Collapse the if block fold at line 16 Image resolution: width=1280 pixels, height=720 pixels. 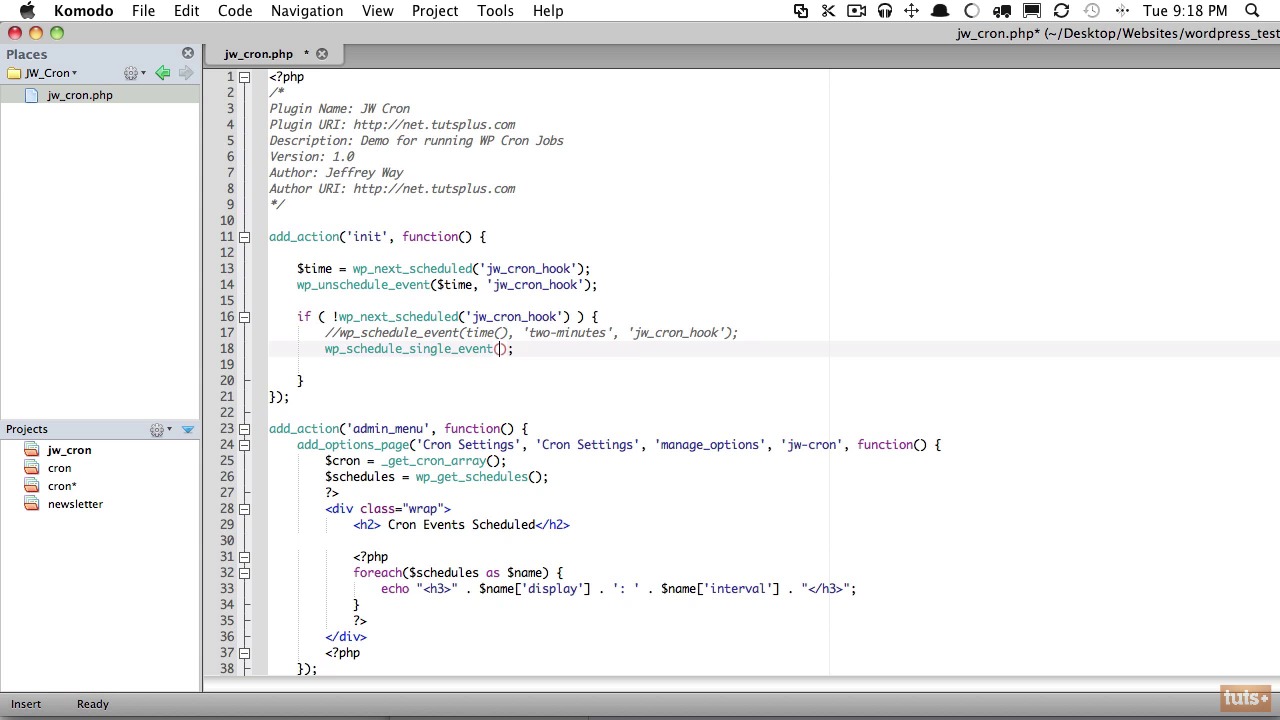coord(244,317)
